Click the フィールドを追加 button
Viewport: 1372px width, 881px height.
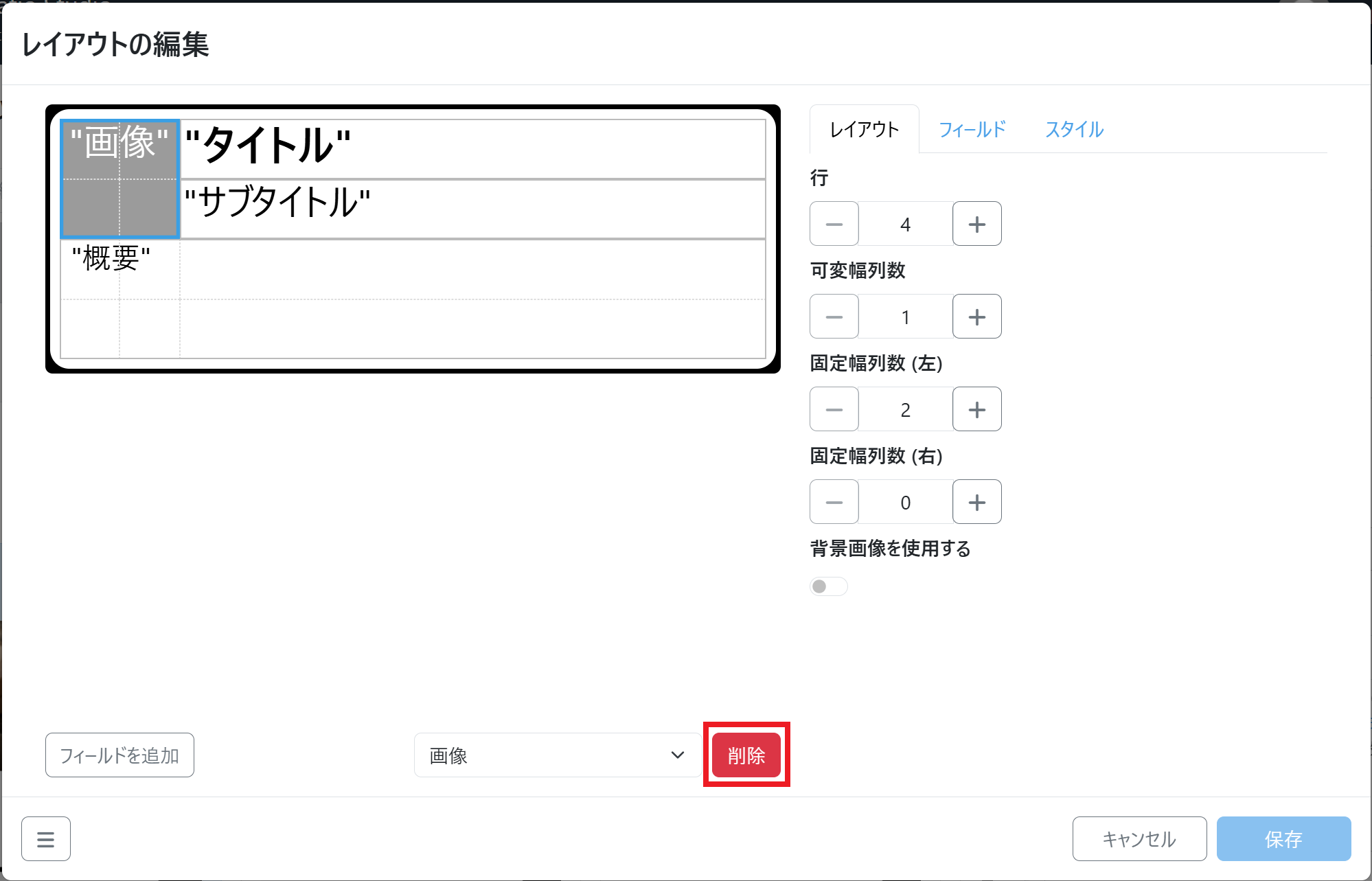point(119,755)
